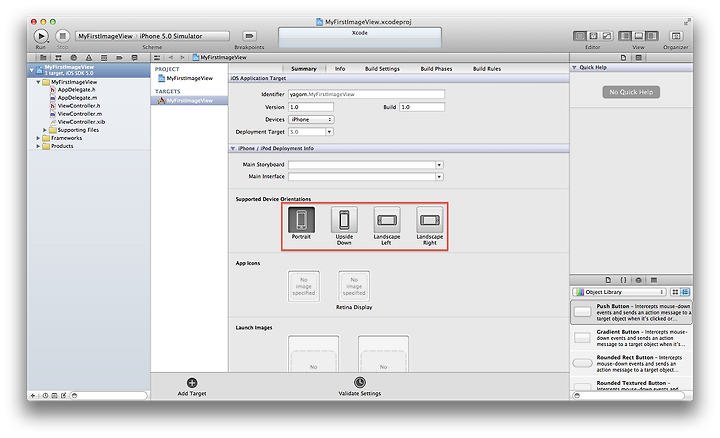Run the project with the Run button
Screen dimensions: 720x438
pyautogui.click(x=41, y=36)
